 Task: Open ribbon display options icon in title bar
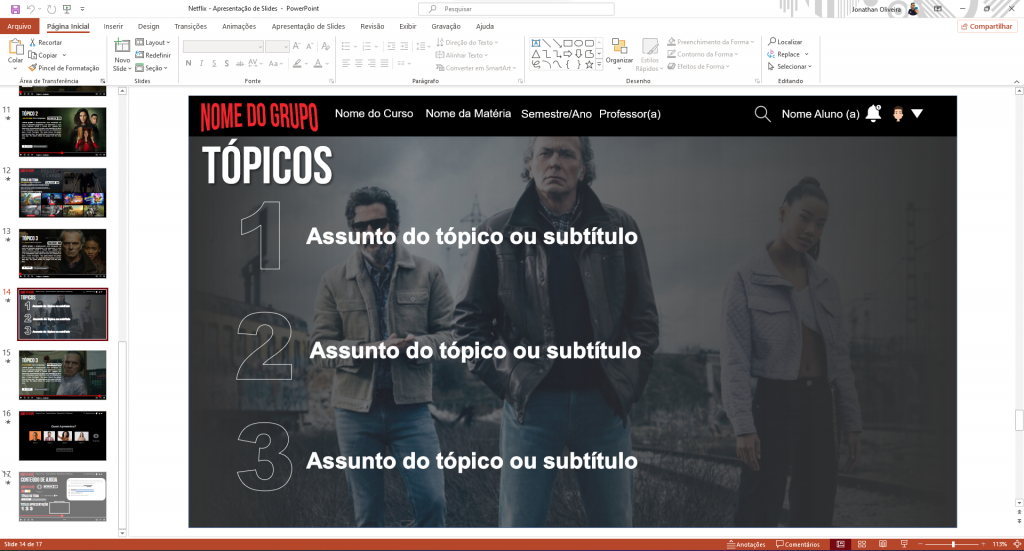click(x=938, y=9)
